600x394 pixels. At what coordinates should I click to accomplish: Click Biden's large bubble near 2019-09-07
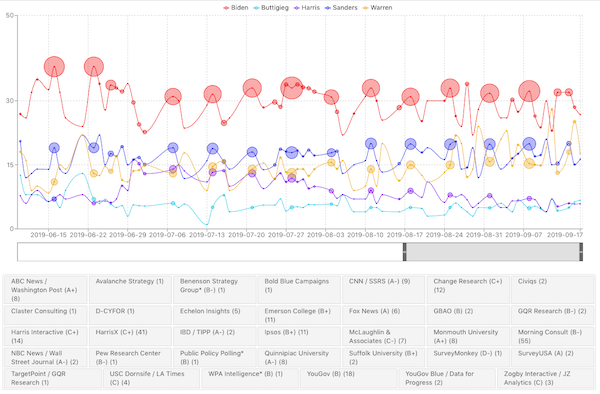click(529, 91)
